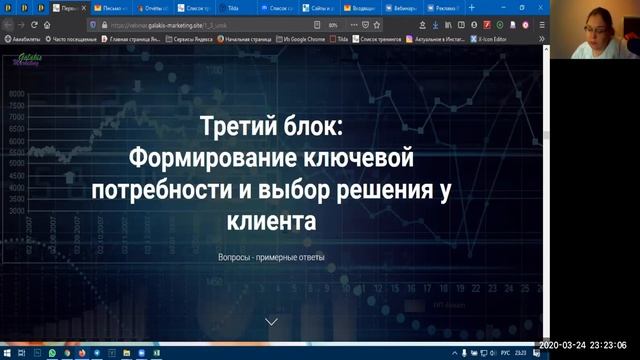
Task: Click the red extension icon in toolbar
Action: pos(487,25)
